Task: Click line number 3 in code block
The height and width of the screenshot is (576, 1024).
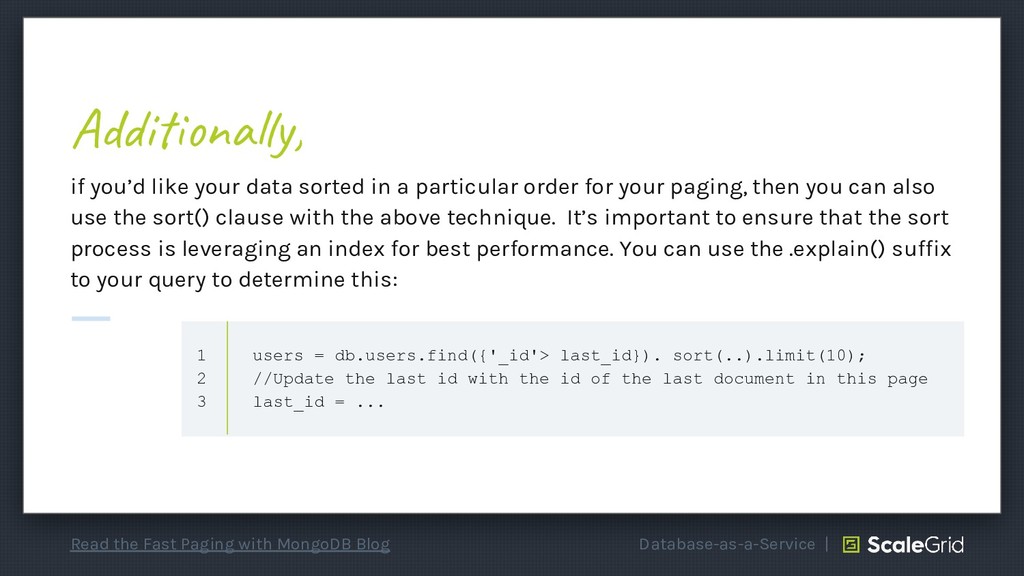Action: tap(201, 401)
